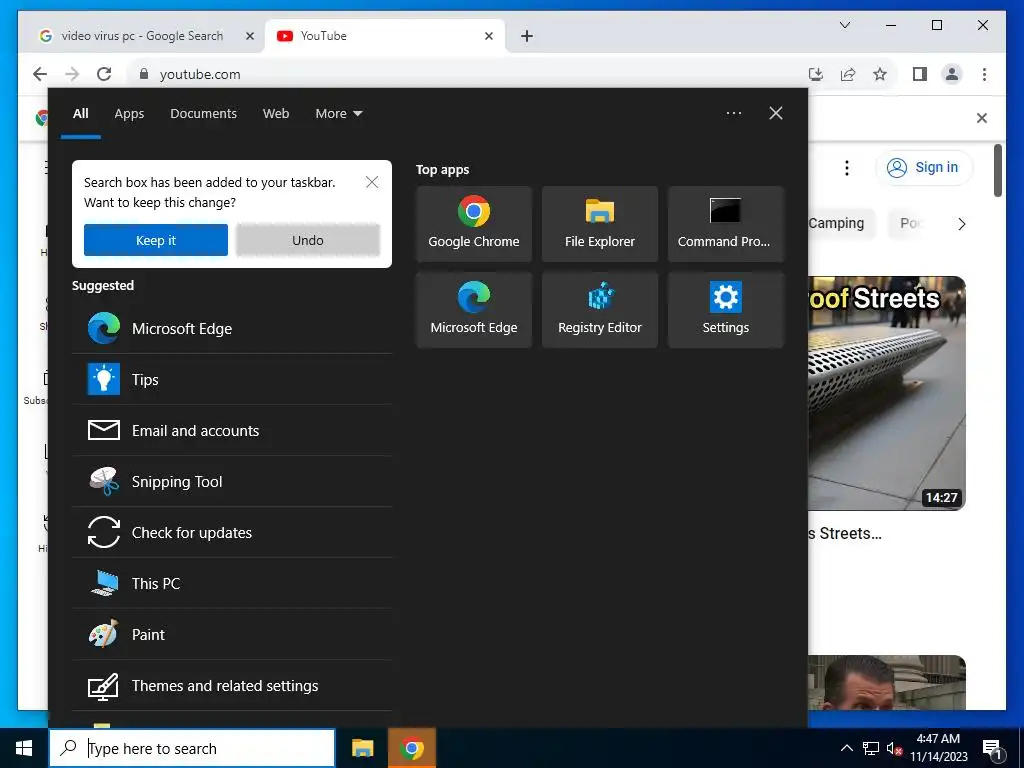This screenshot has height=768, width=1024.
Task: Open Microsoft Edge tile in Top apps
Action: click(473, 310)
